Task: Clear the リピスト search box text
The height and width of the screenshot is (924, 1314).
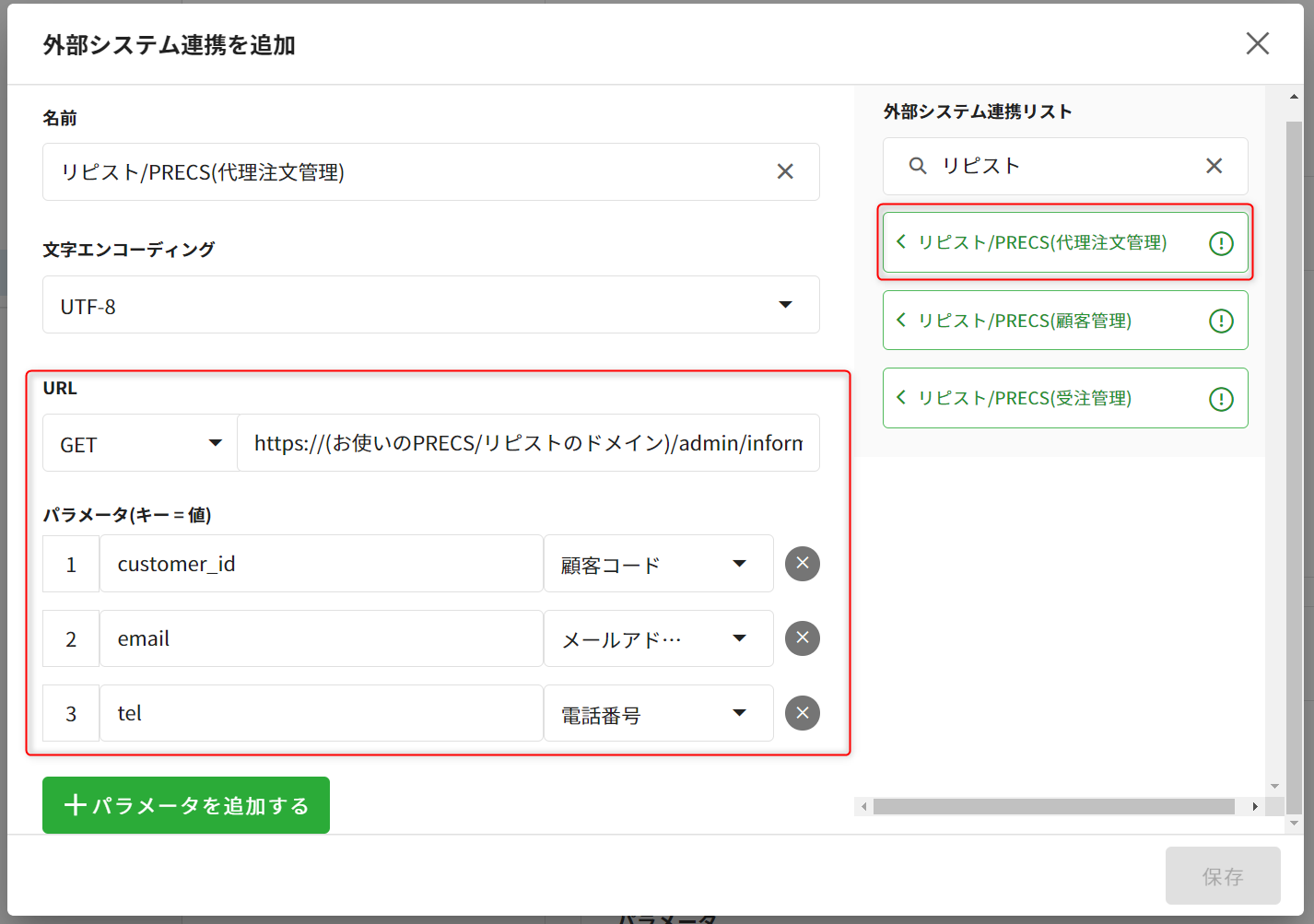Action: click(x=1214, y=166)
